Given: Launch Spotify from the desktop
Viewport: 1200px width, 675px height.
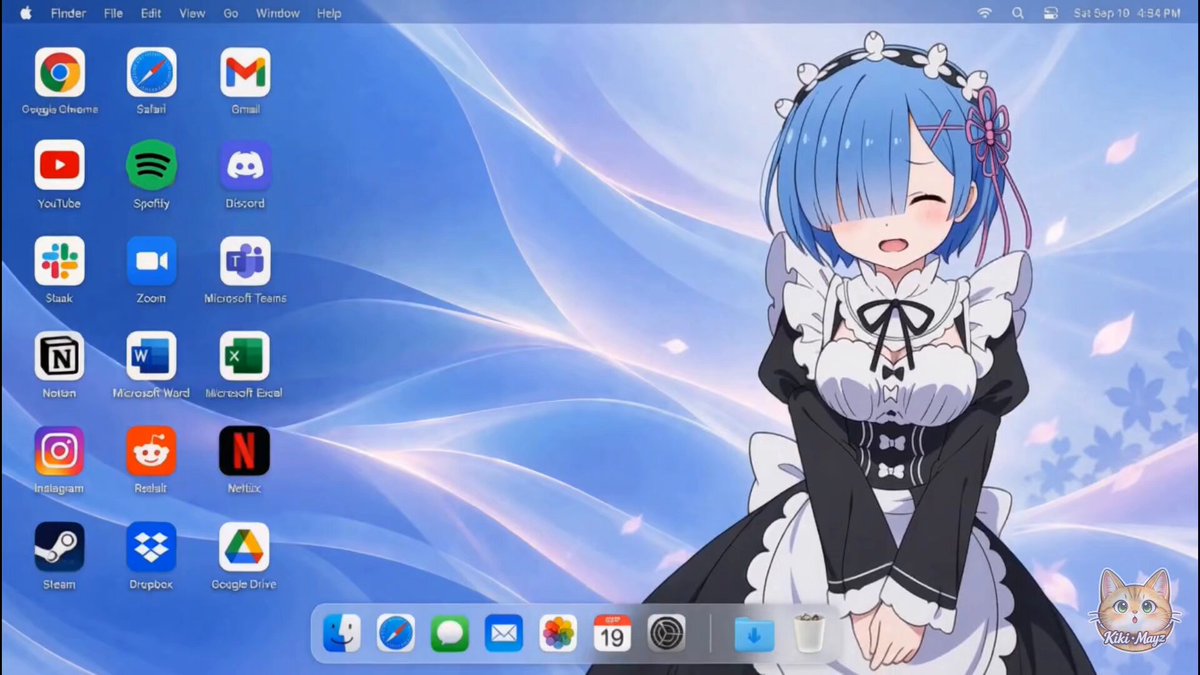Looking at the screenshot, I should point(151,165).
